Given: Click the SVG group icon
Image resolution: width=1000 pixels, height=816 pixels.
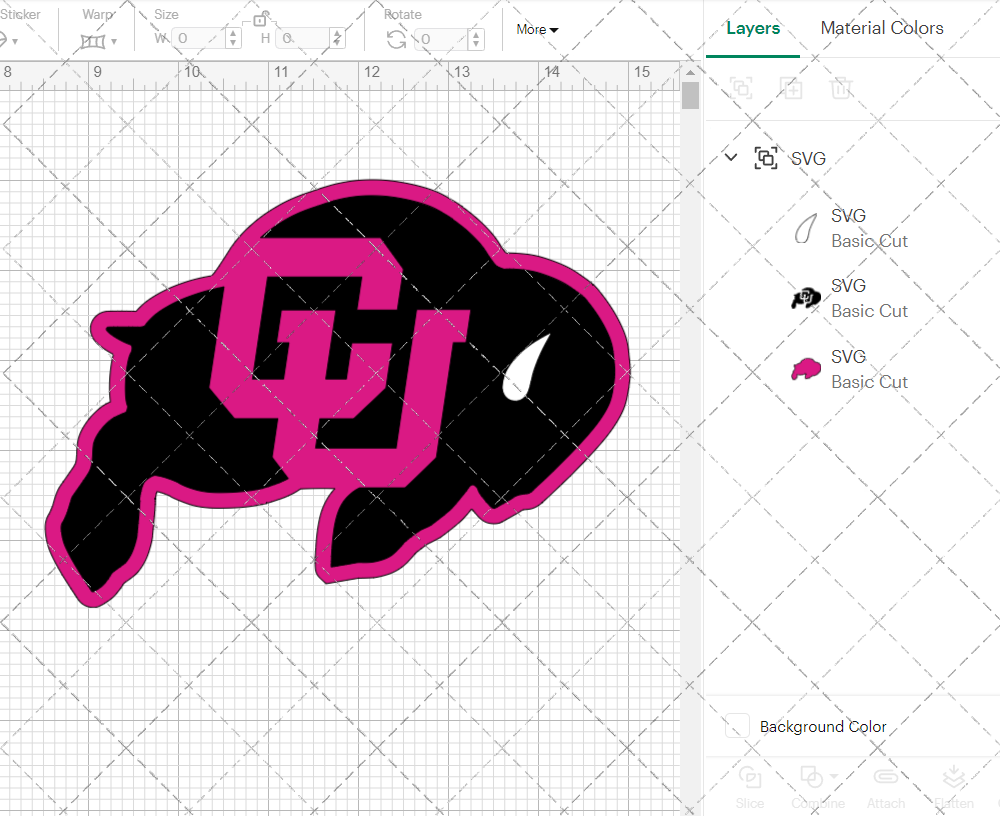Looking at the screenshot, I should click(766, 158).
